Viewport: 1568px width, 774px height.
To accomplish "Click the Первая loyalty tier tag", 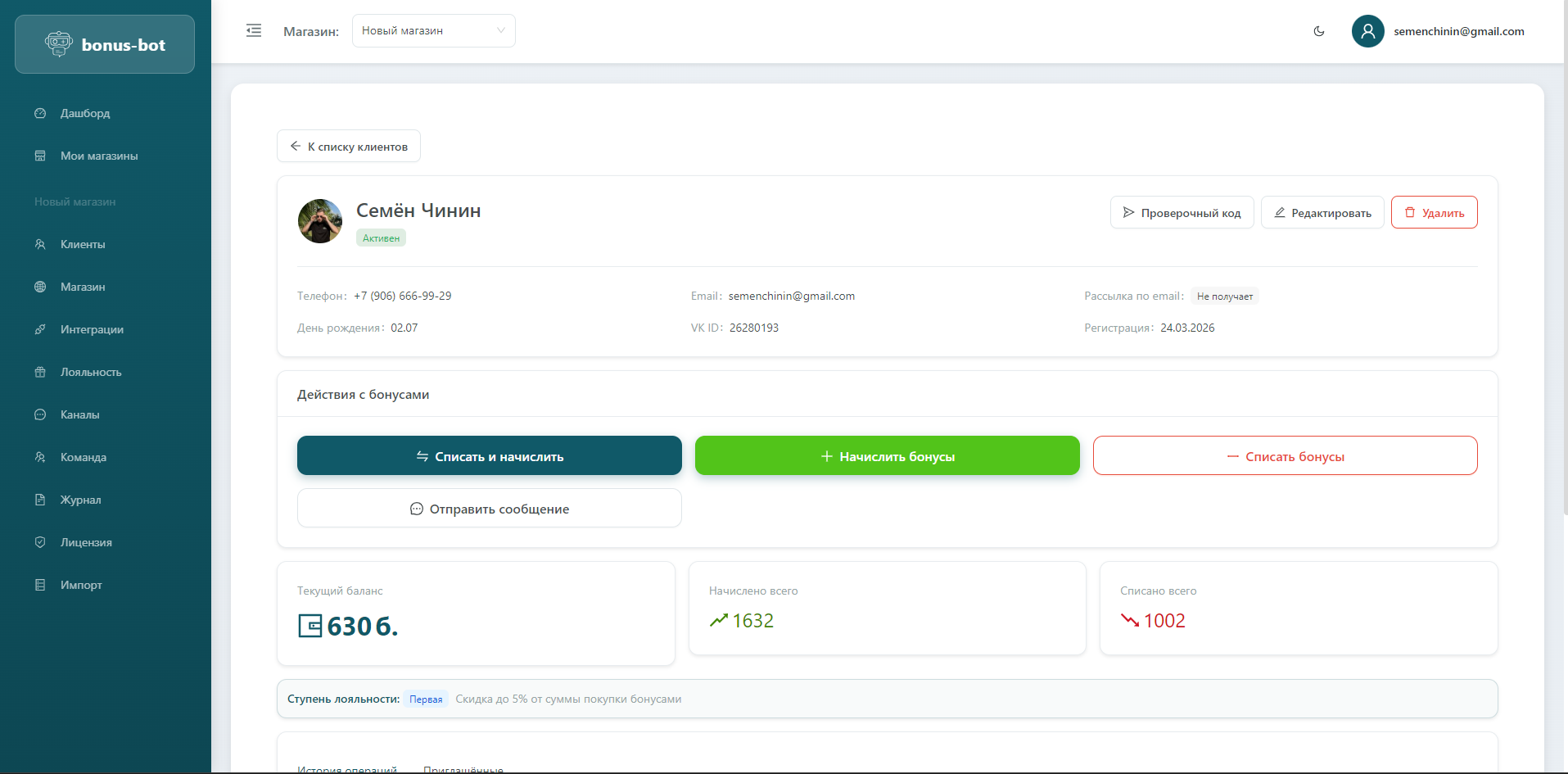I will pyautogui.click(x=426, y=699).
